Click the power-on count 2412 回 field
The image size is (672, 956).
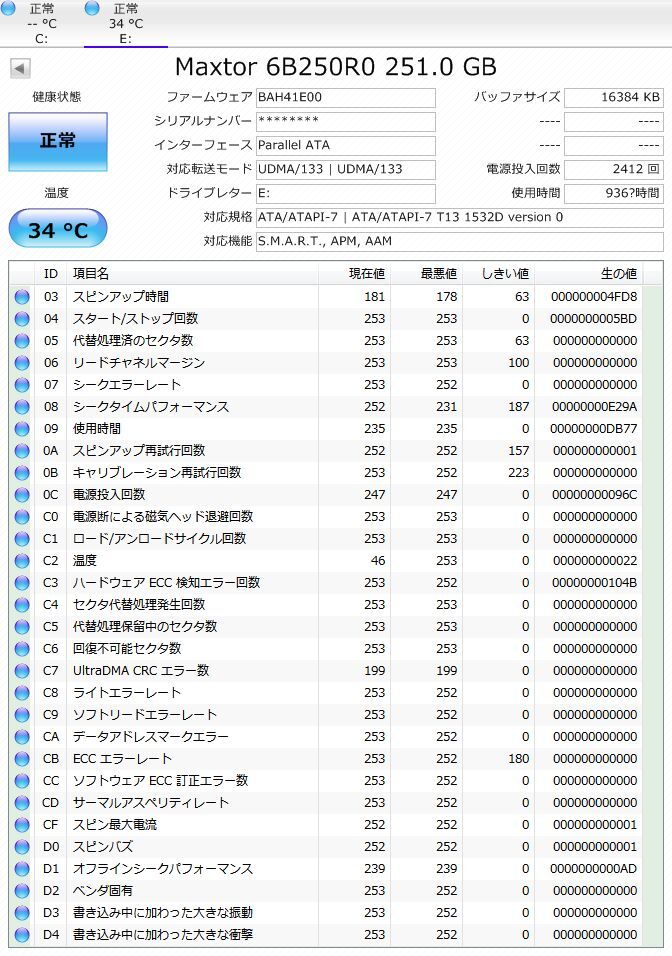[613, 169]
